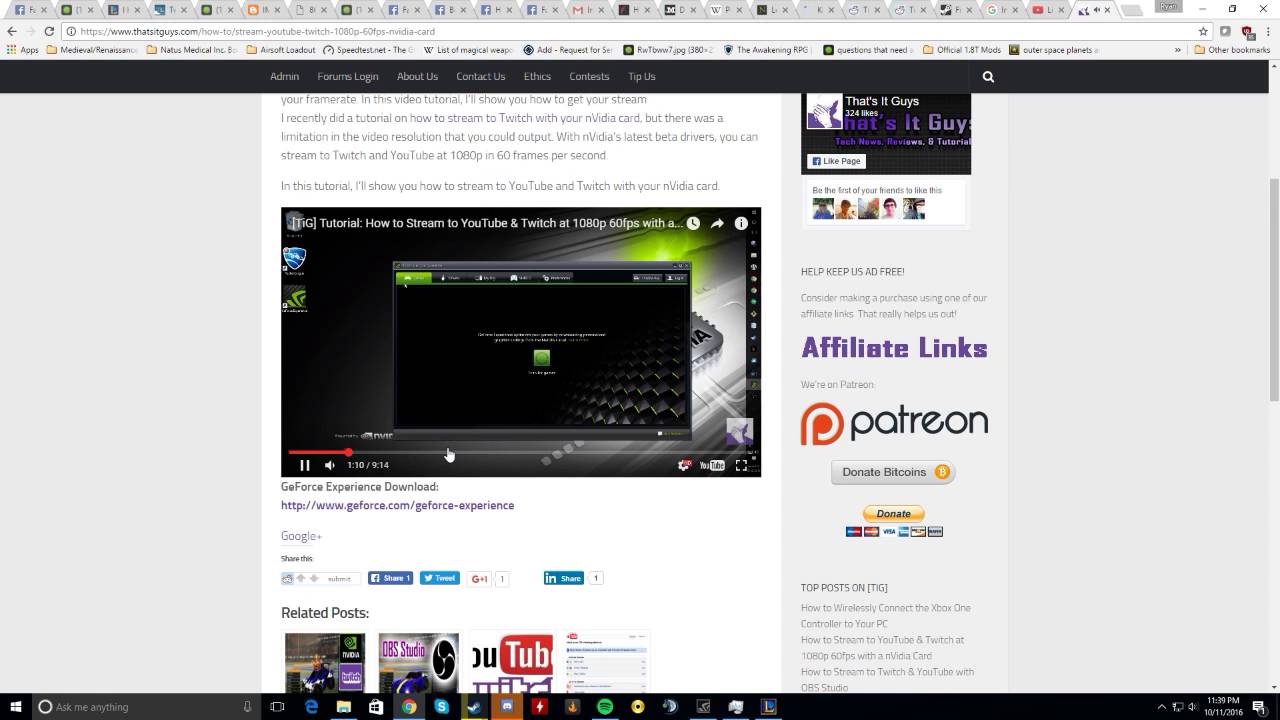1280x720 pixels.
Task: Open 'How to Stream to YouTube & Twitch at 1080p' top post
Action: (x=882, y=648)
